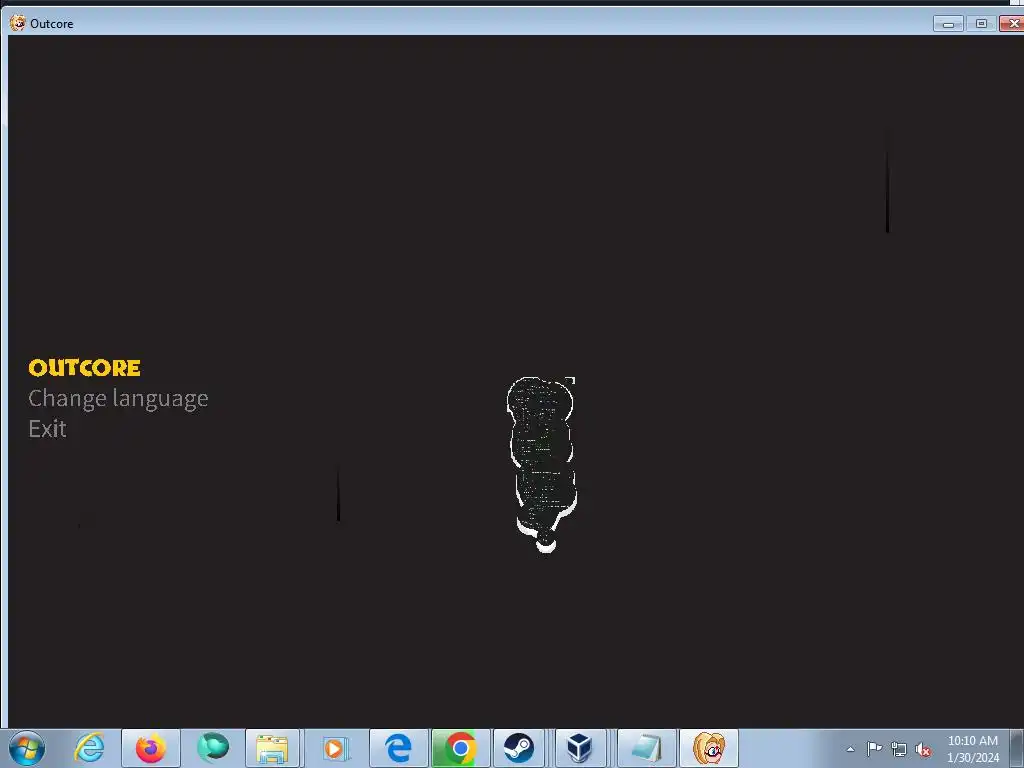Click the Outcore icon in the title bar
This screenshot has width=1024, height=768.
click(x=17, y=23)
